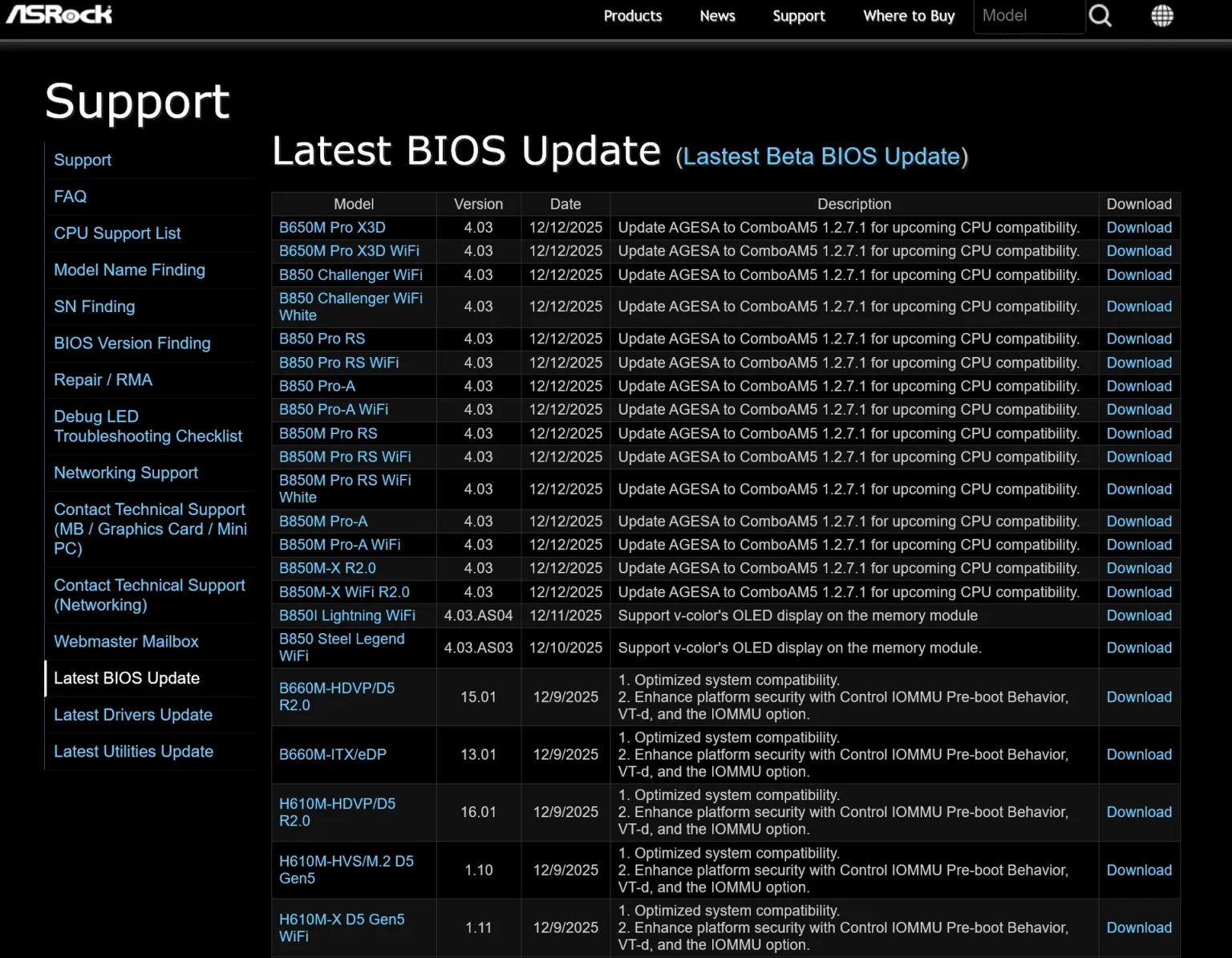Open the language selection globe icon
Viewport: 1232px width, 958px height.
click(x=1161, y=15)
